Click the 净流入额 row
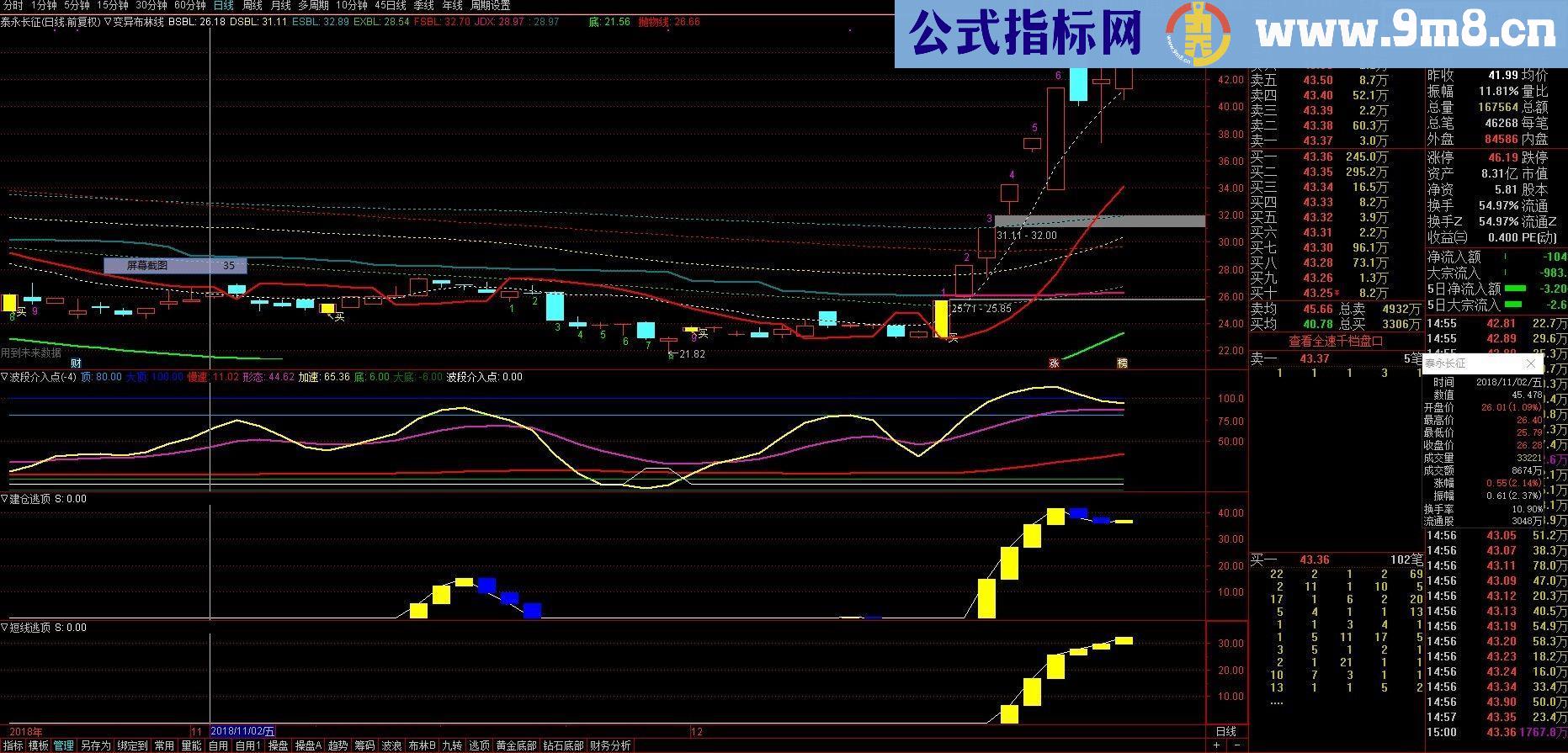This screenshot has height=753, width=1568. point(1496,257)
